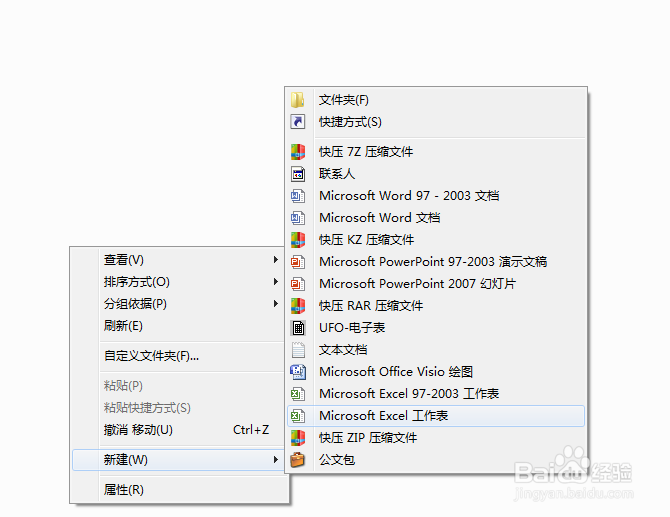The image size is (670, 517).
Task: Select Microsoft PowerPoint 97-2003 演示文稿 label
Action: tap(433, 261)
